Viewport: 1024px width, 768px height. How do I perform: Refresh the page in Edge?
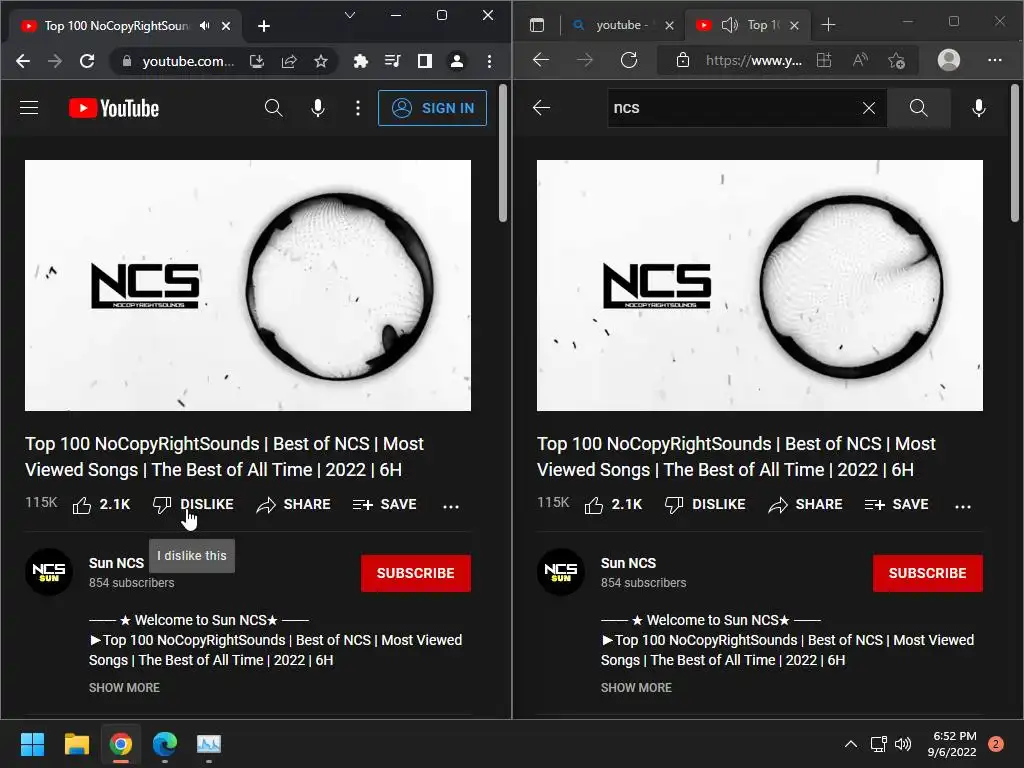point(629,60)
